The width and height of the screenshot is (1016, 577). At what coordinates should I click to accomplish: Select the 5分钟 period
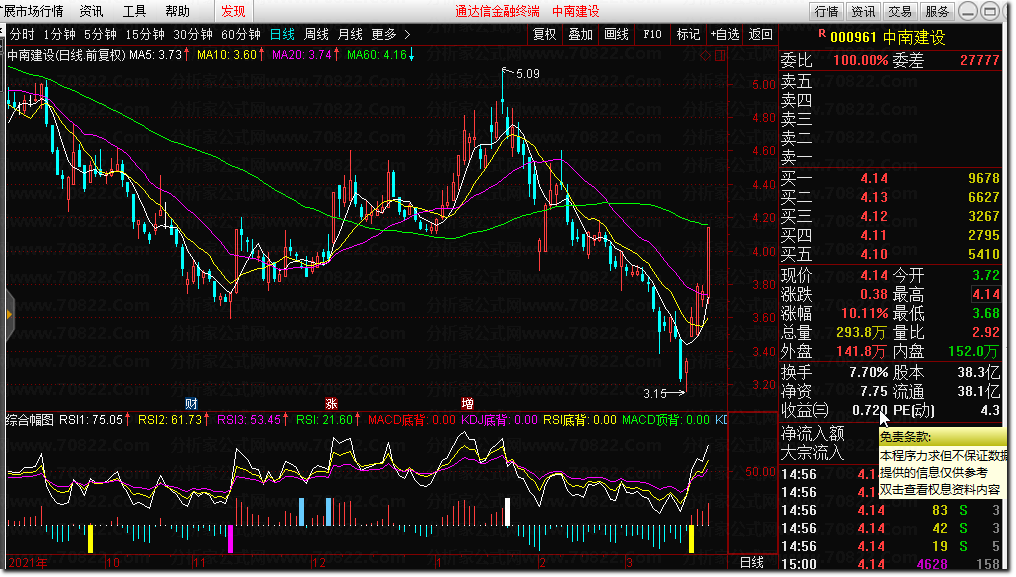tap(100, 34)
